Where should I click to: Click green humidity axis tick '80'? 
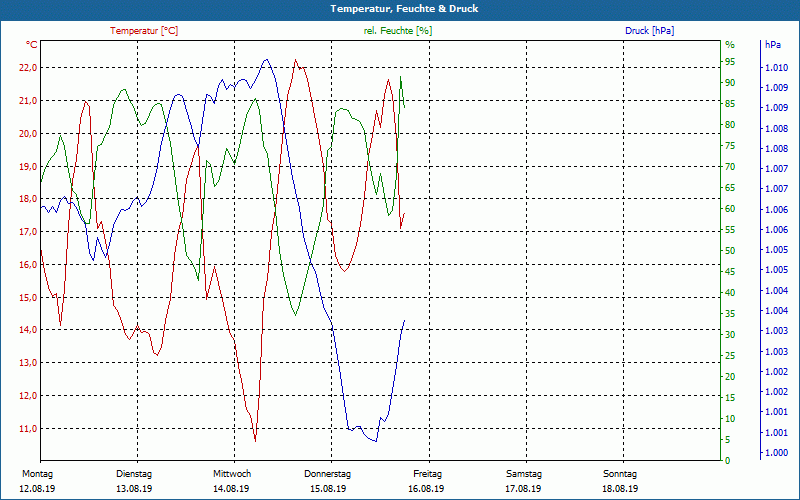[730, 125]
